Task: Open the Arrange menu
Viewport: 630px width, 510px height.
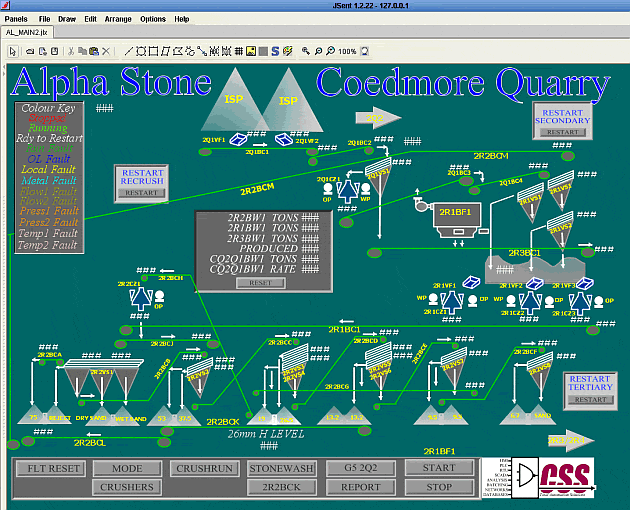Action: coord(118,19)
